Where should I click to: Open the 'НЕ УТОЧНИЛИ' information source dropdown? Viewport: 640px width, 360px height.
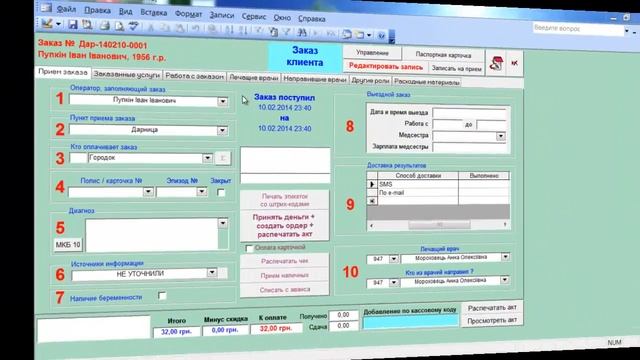pos(212,273)
